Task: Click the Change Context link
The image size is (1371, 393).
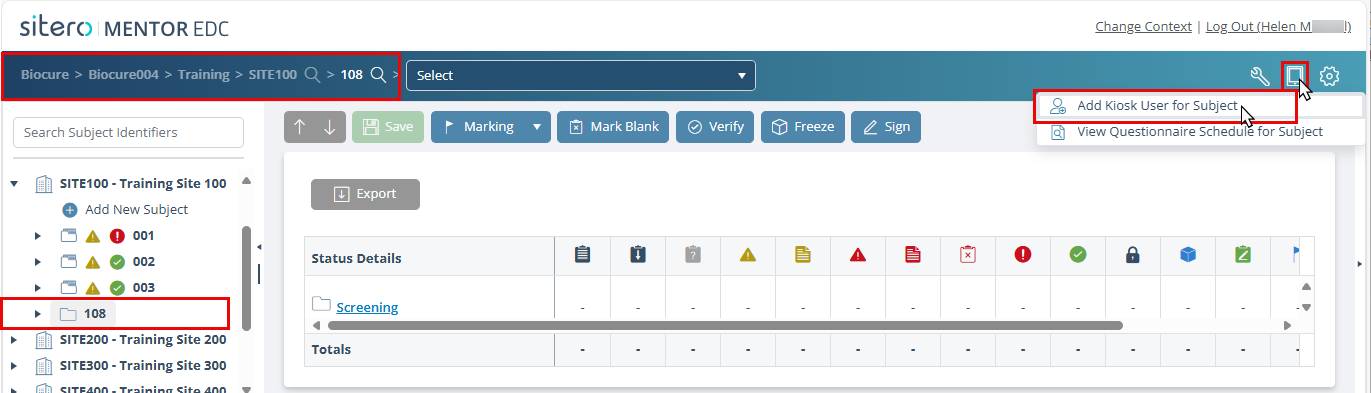Action: pos(1143,27)
